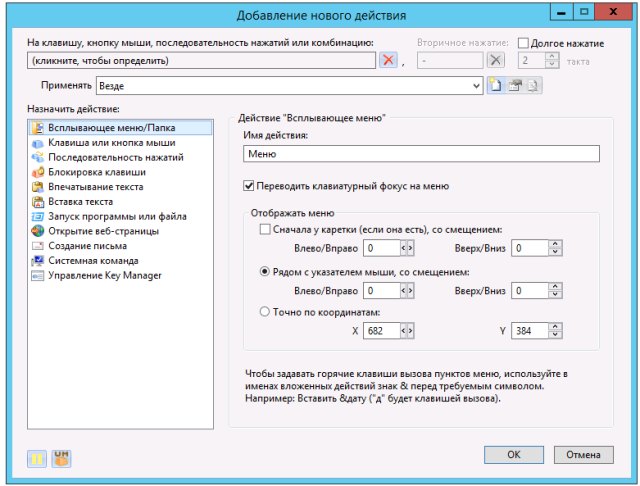Increase the такта count spinner
The height and width of the screenshot is (486, 640).
pos(552,57)
